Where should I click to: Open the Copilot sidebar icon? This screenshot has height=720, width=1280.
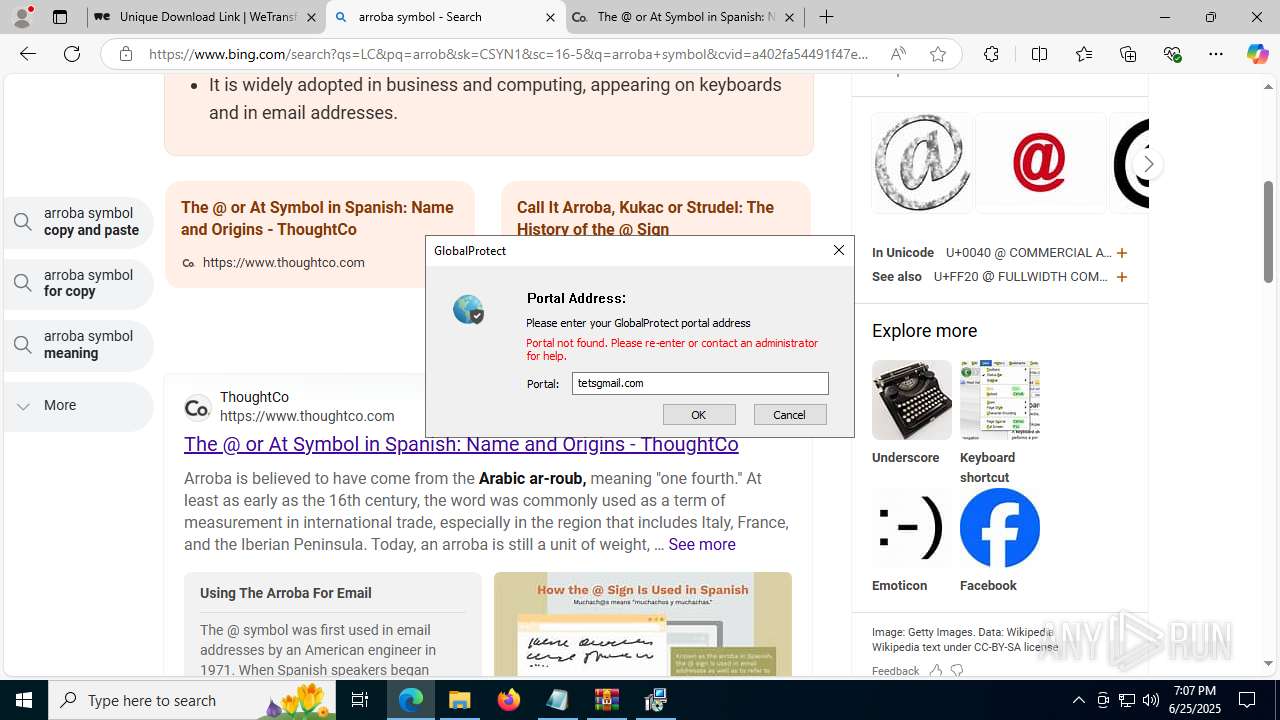point(1257,54)
